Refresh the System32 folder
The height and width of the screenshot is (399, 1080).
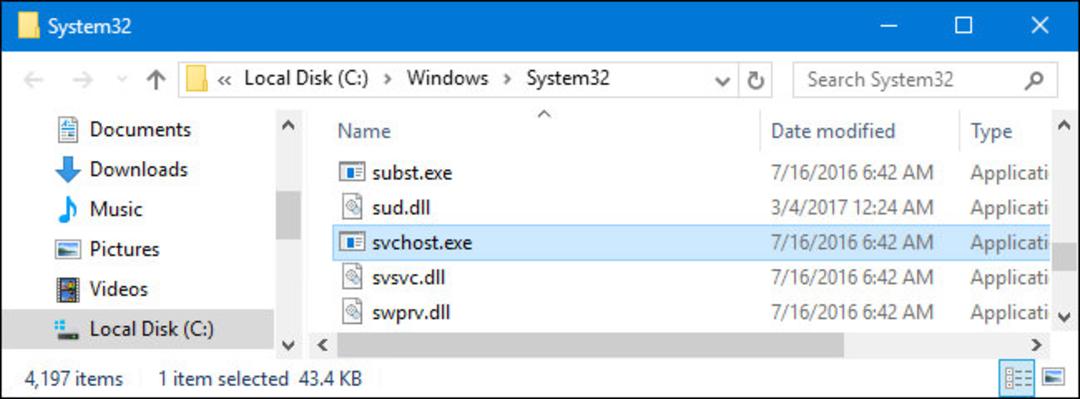tap(756, 81)
